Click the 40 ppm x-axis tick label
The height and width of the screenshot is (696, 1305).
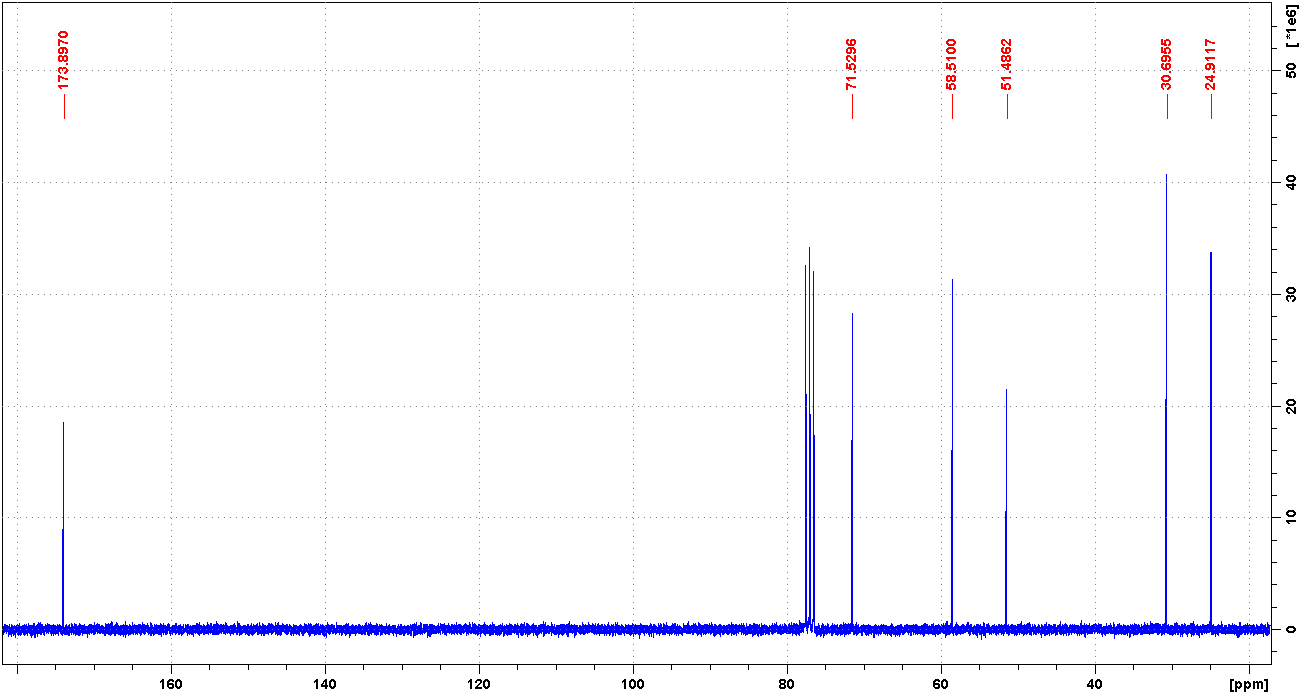click(x=1095, y=685)
